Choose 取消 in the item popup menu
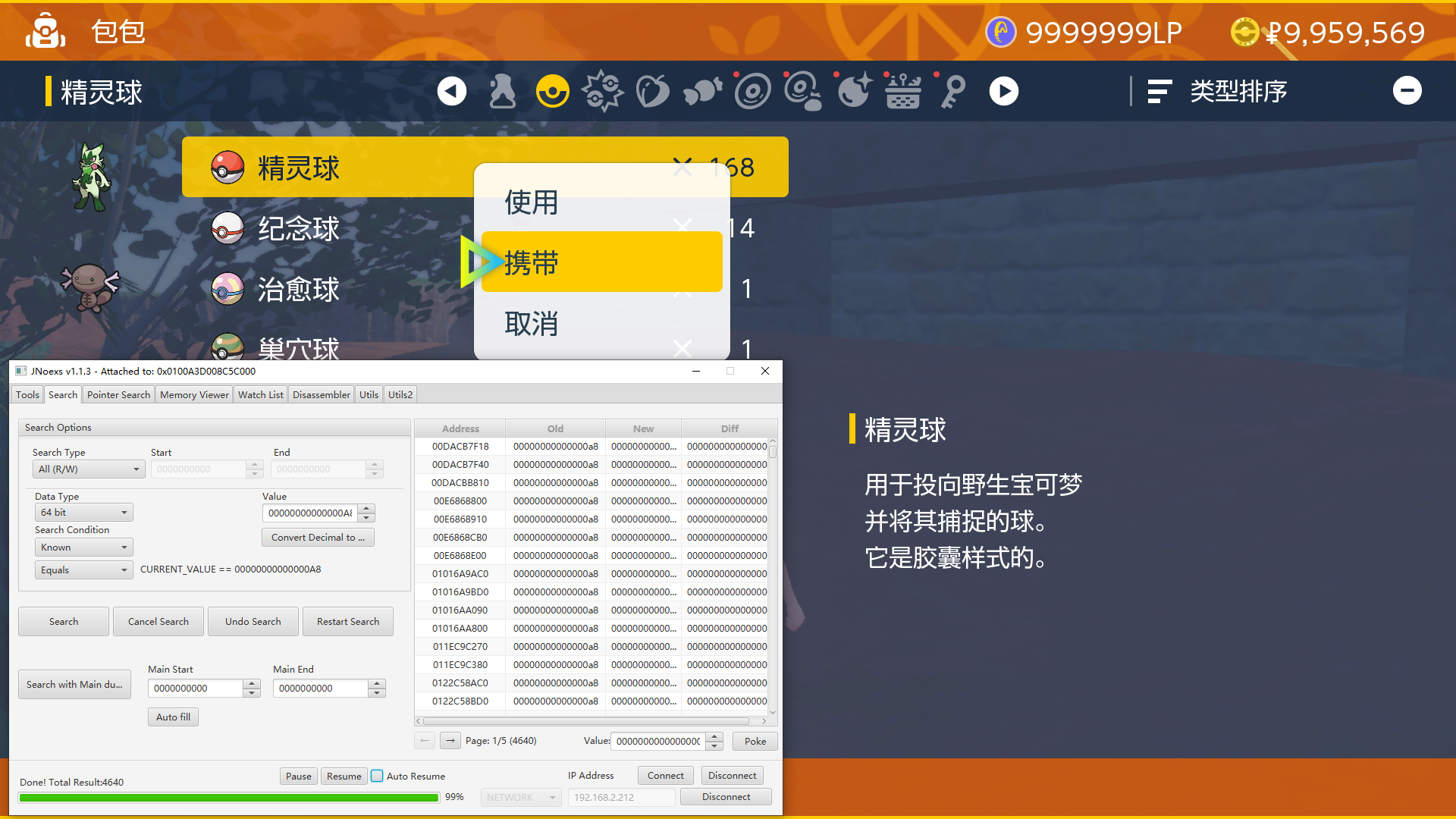Viewport: 1456px width, 819px height. coord(602,324)
